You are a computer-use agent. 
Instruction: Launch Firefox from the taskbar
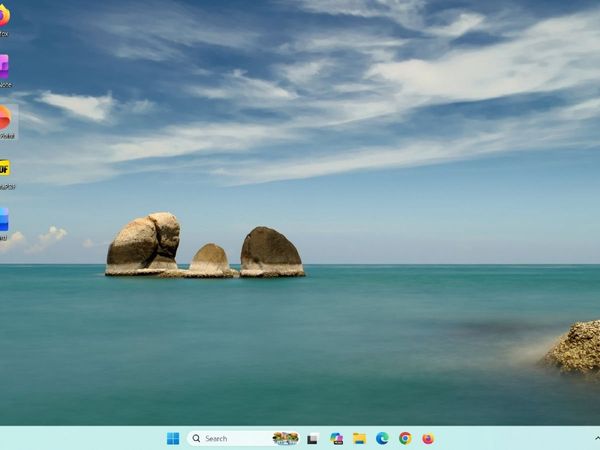click(428, 439)
